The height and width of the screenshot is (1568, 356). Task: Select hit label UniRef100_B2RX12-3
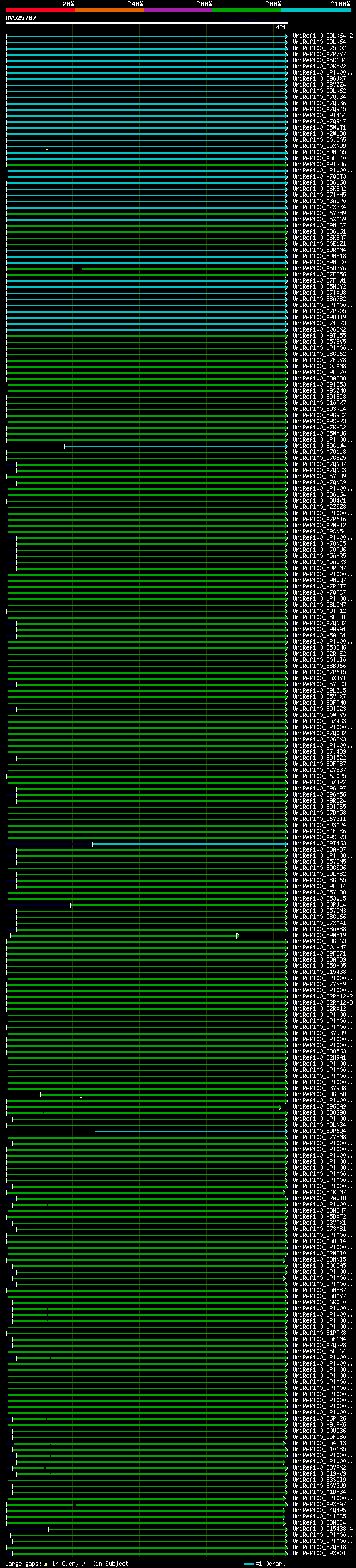coord(323,1002)
